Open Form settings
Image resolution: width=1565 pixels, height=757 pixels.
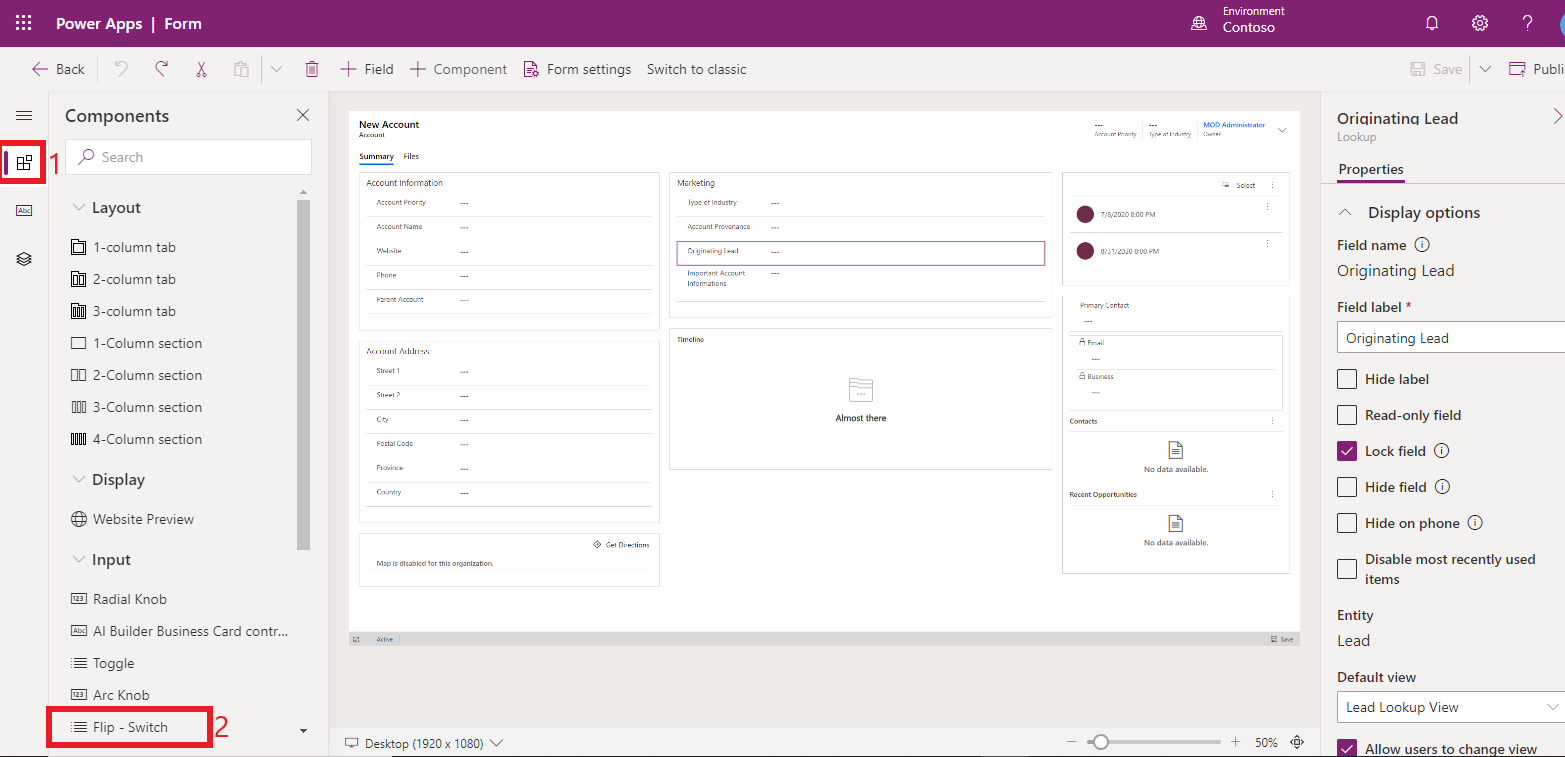click(578, 69)
